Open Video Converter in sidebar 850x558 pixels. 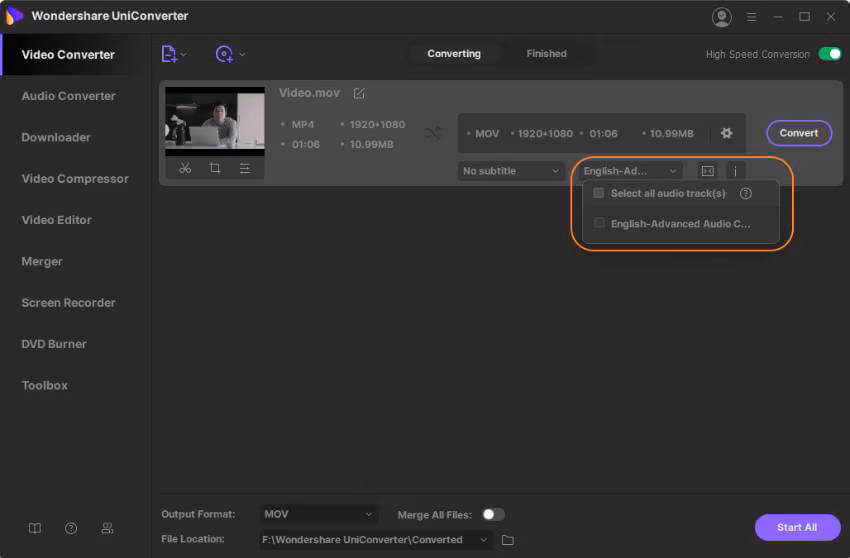click(68, 55)
